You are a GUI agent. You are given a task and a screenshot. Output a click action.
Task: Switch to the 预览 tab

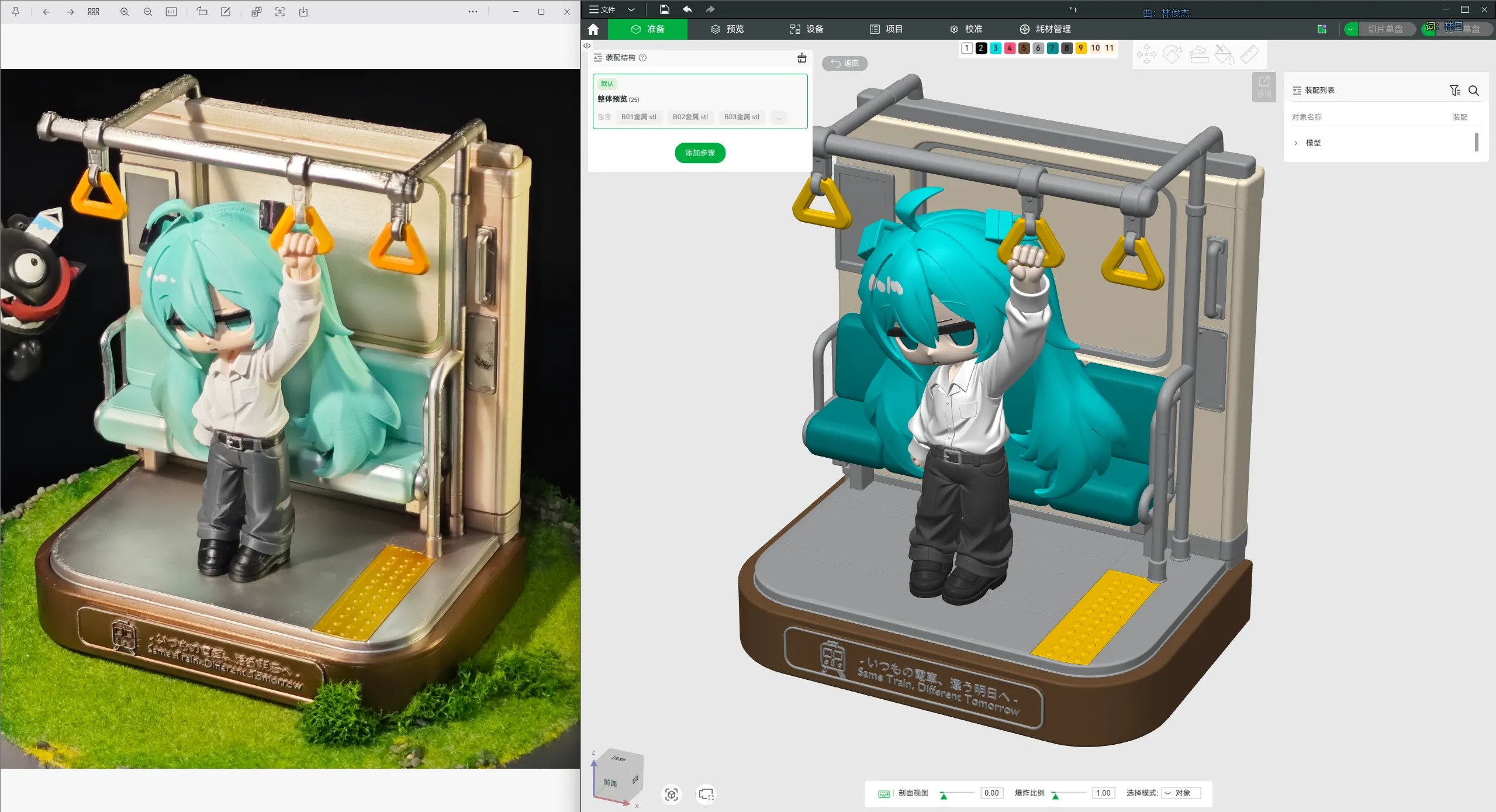point(727,29)
